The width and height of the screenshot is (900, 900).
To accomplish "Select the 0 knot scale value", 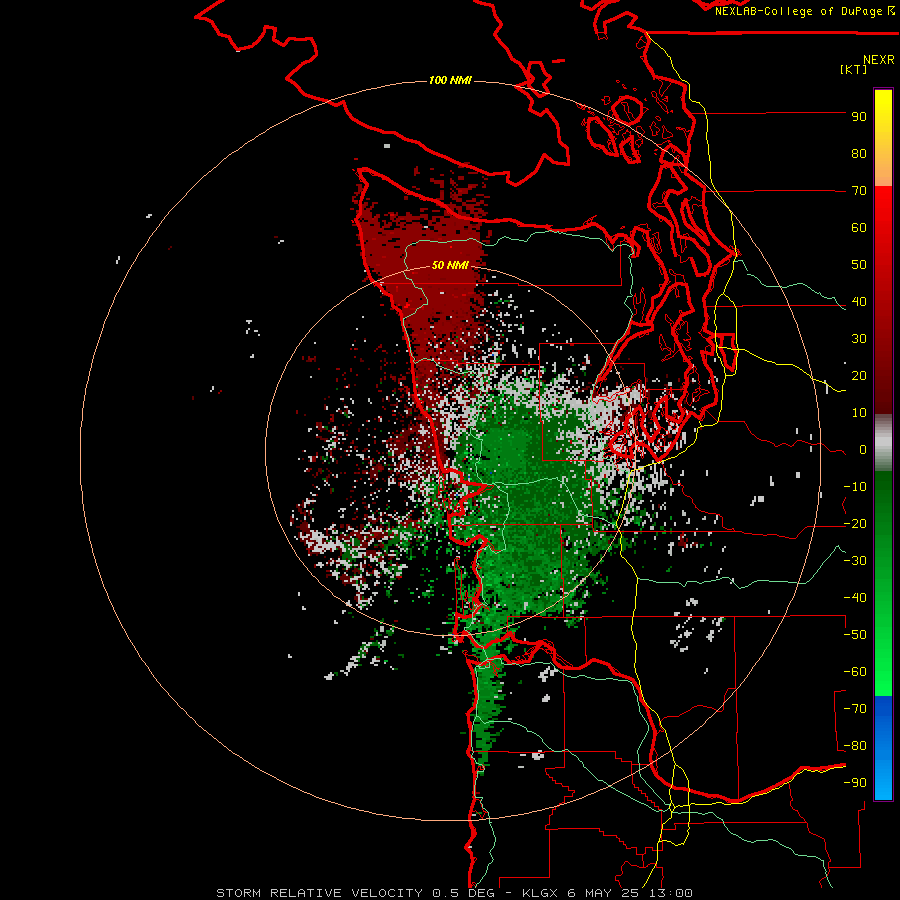I will tap(863, 450).
